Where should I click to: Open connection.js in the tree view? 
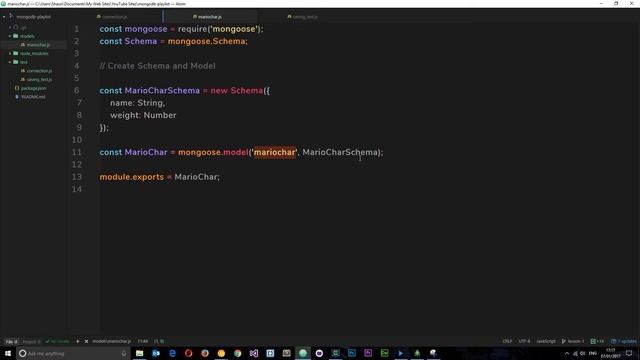click(x=39, y=71)
